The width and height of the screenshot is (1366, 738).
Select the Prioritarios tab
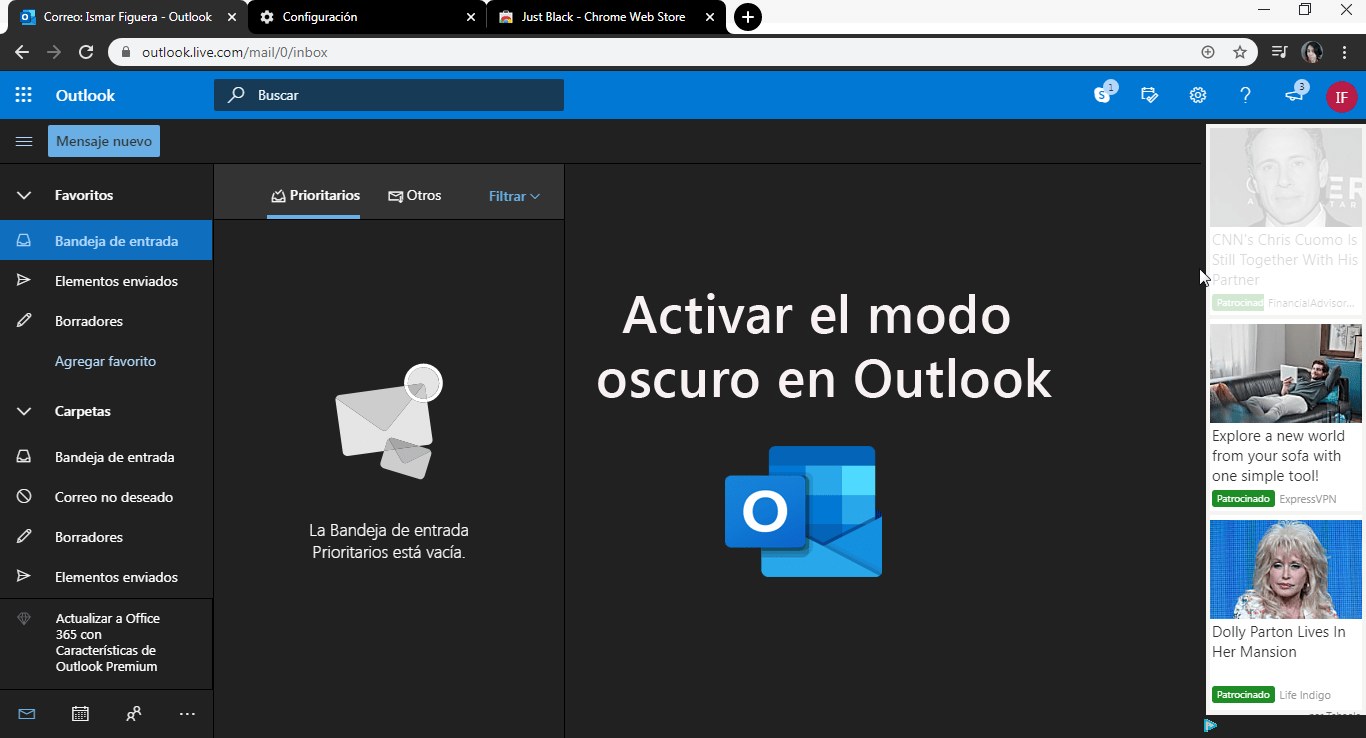click(x=314, y=196)
